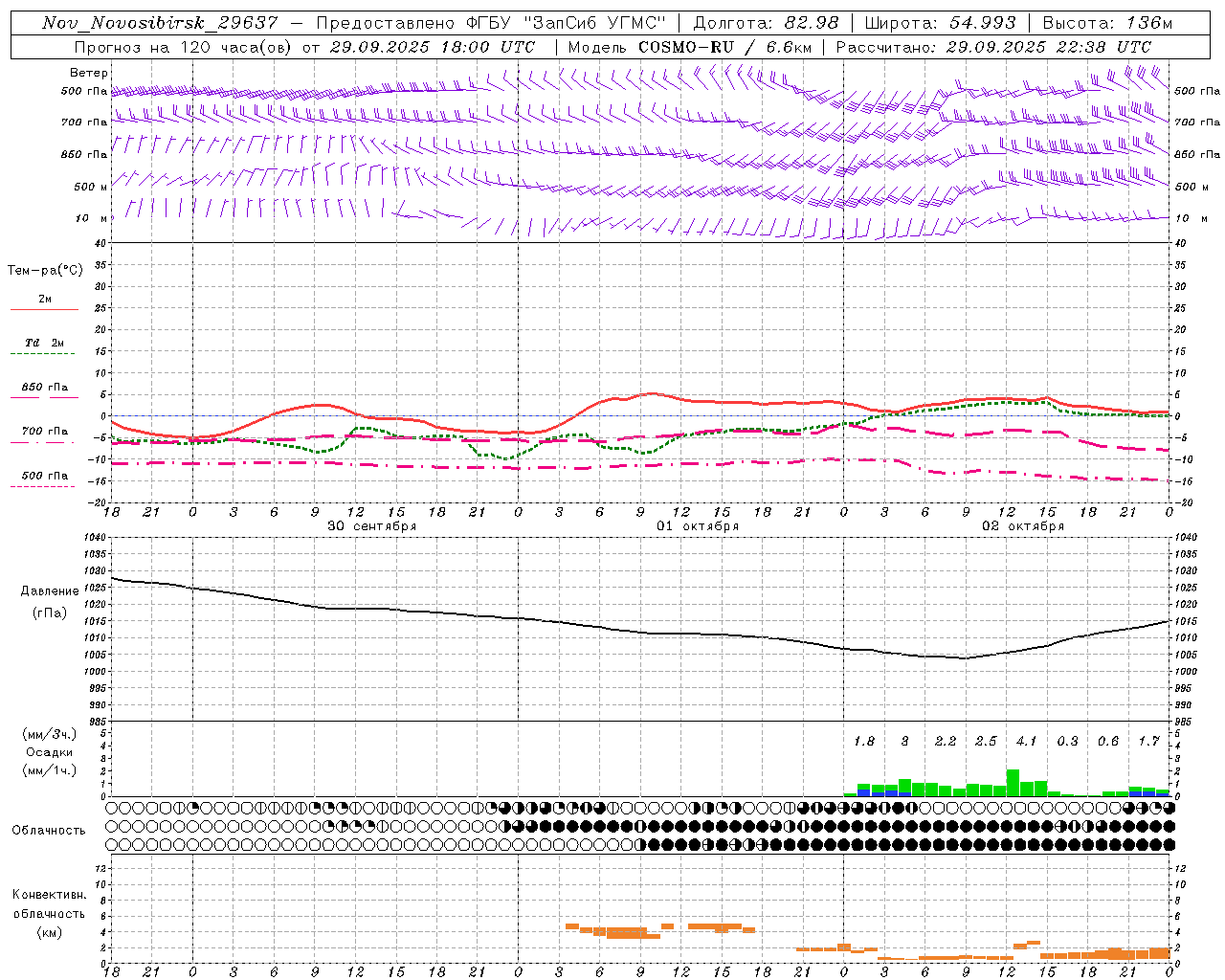Click the Высота: 136м elevation field
1225x980 pixels.
coord(1107,23)
